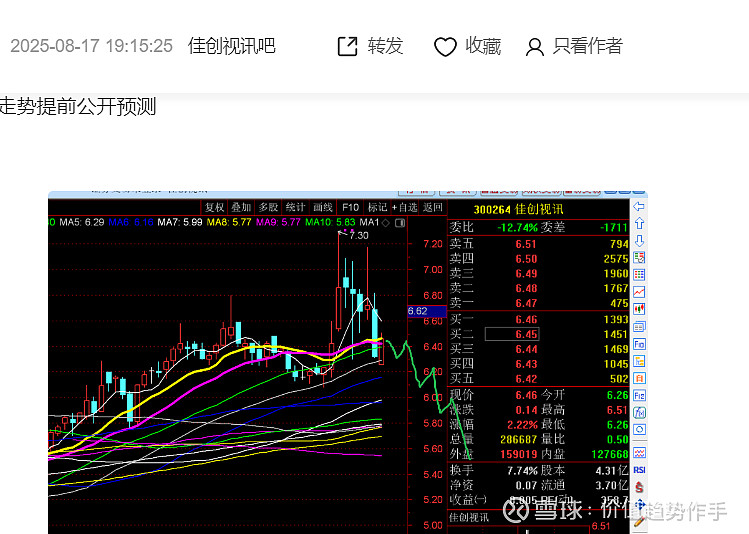Click the blue MA6 6.16 label

[131, 223]
